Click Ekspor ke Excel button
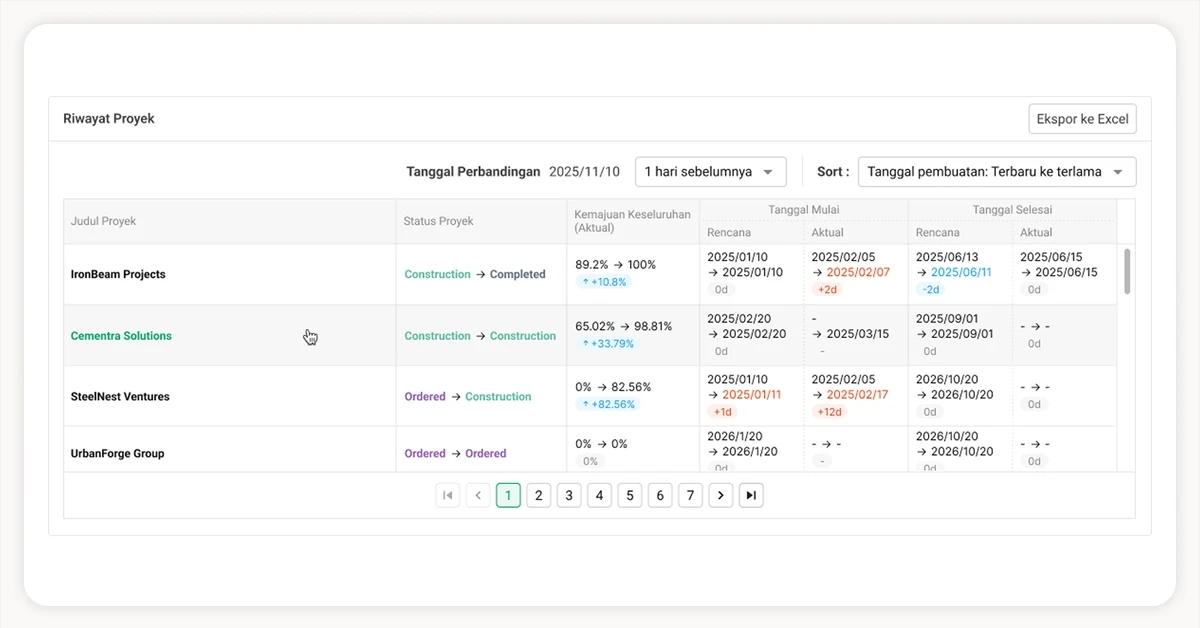 tap(1083, 119)
